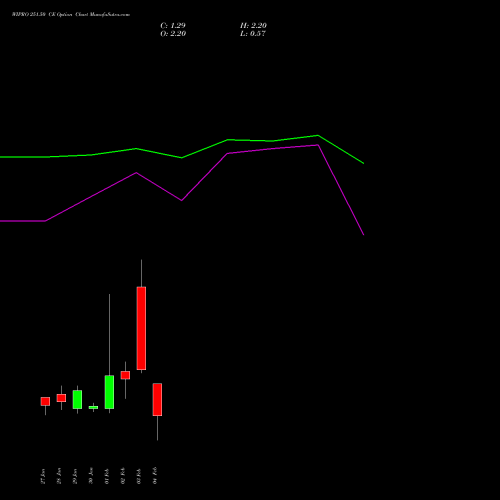Select the 02 Feb date label
This screenshot has width=500, height=500.
point(123,476)
